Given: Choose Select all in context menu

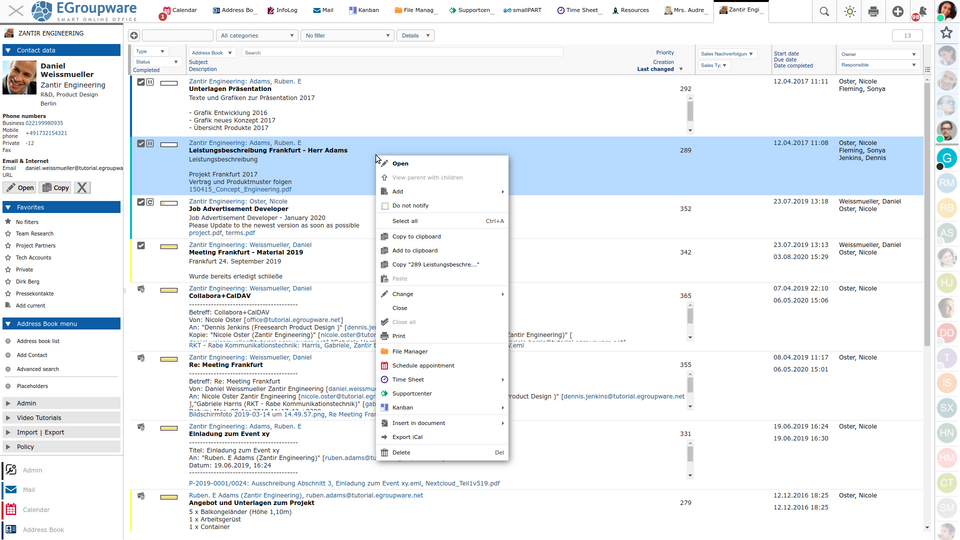Looking at the screenshot, I should (442, 221).
